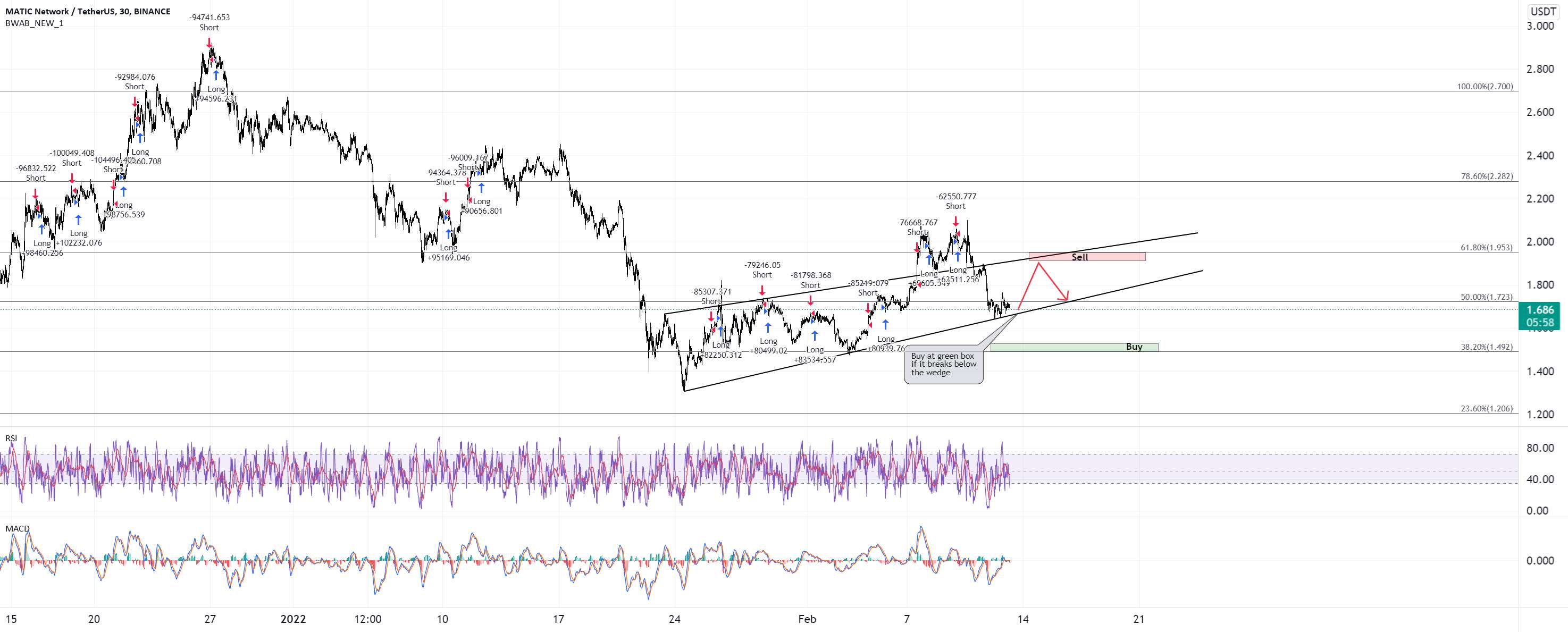Select the green Buy zone box

click(x=1075, y=347)
